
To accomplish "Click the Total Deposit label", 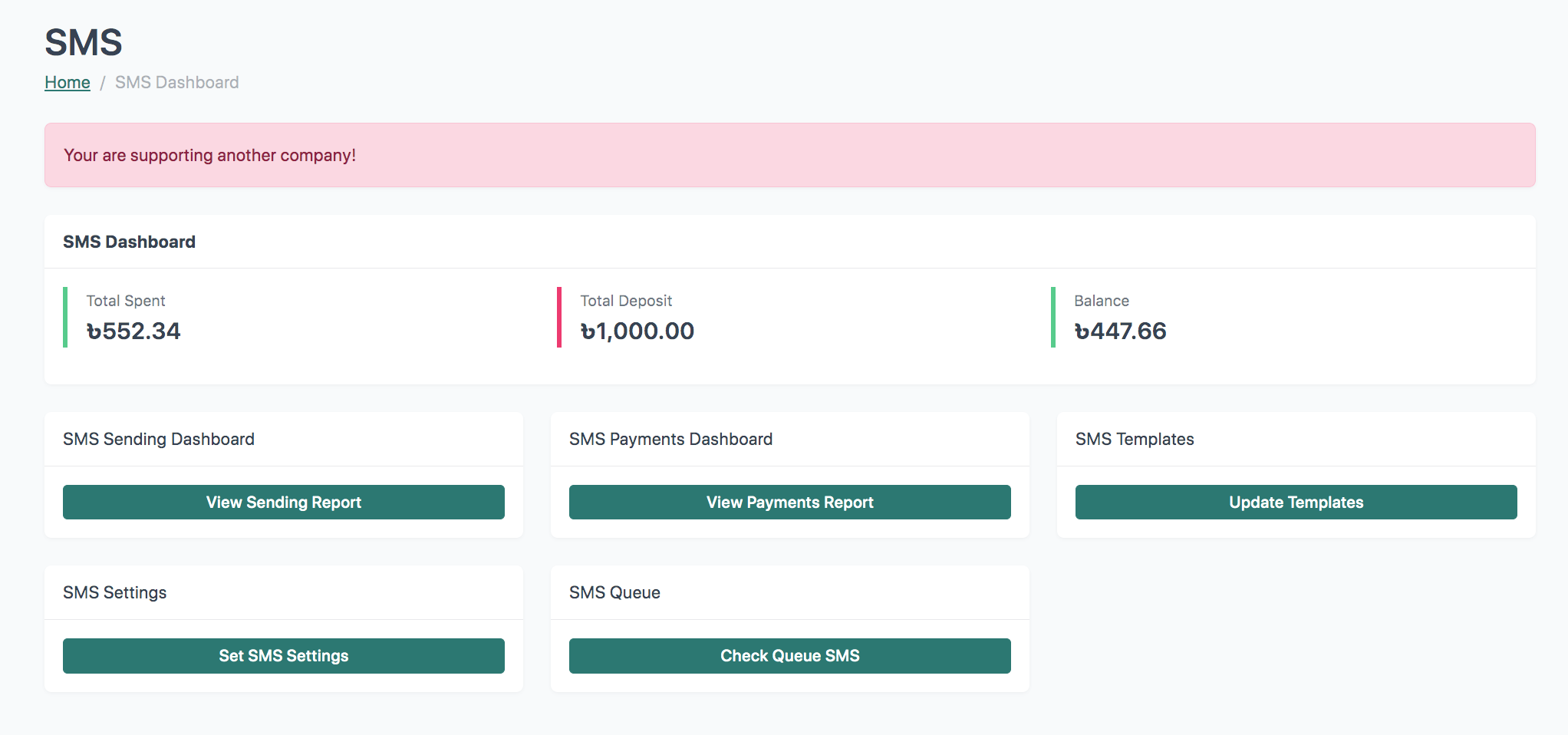I will point(626,301).
